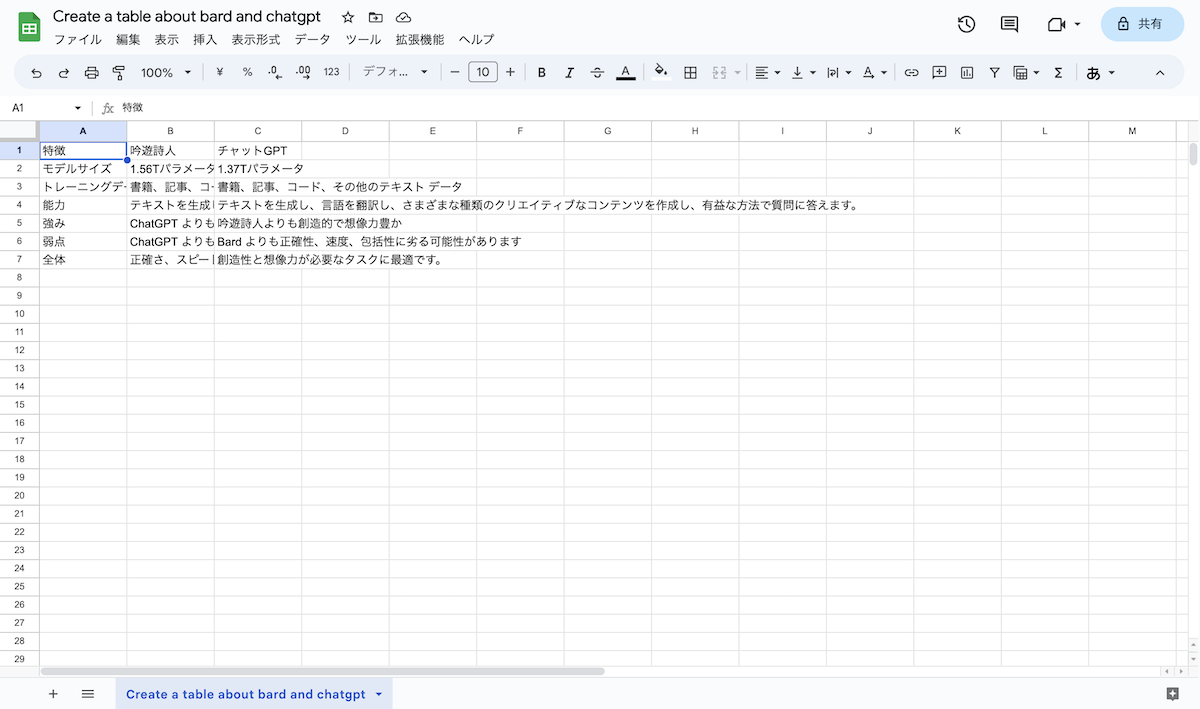Click the font size field showing 10

coord(483,72)
